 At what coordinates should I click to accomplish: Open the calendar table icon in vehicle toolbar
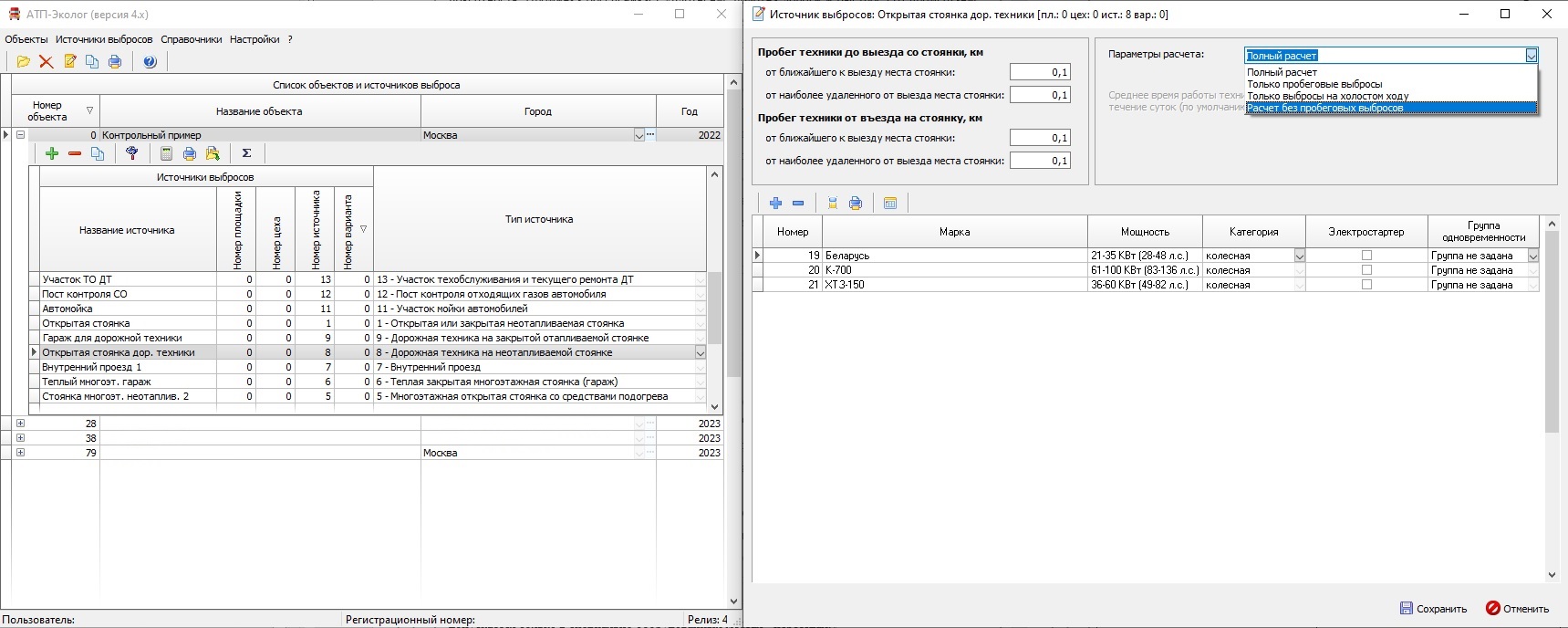[890, 204]
